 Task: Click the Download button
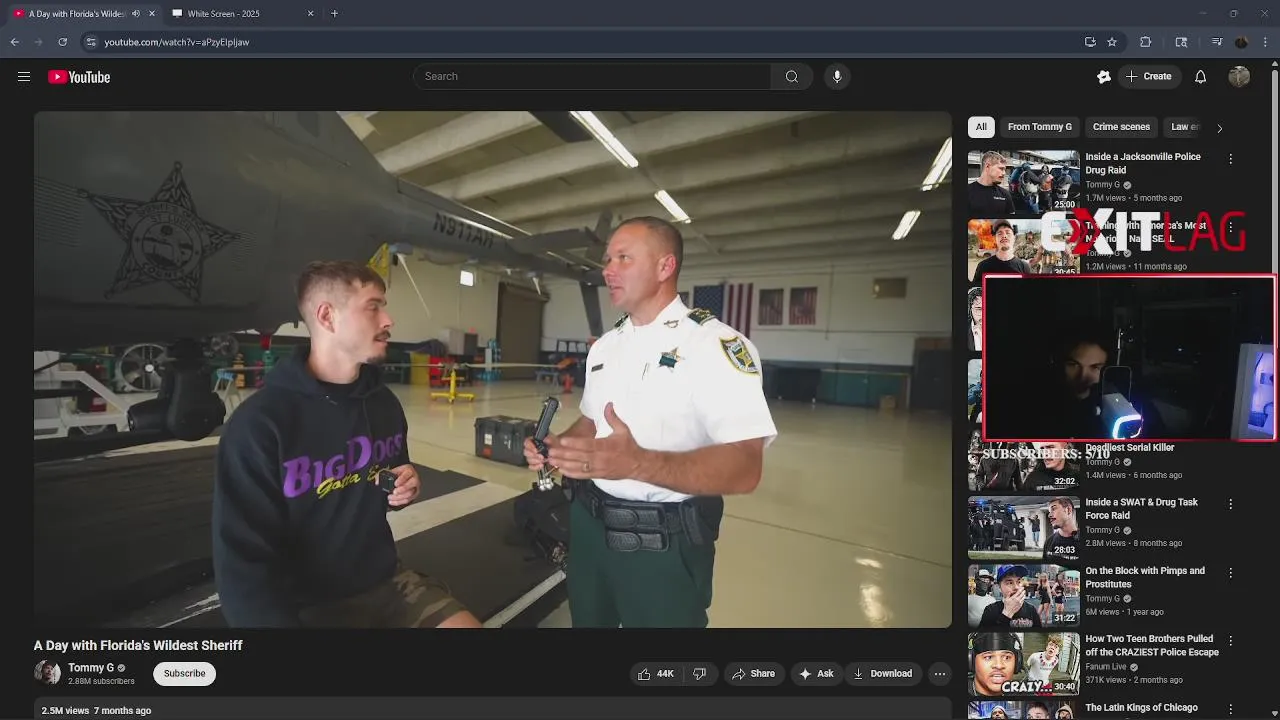[x=883, y=674]
